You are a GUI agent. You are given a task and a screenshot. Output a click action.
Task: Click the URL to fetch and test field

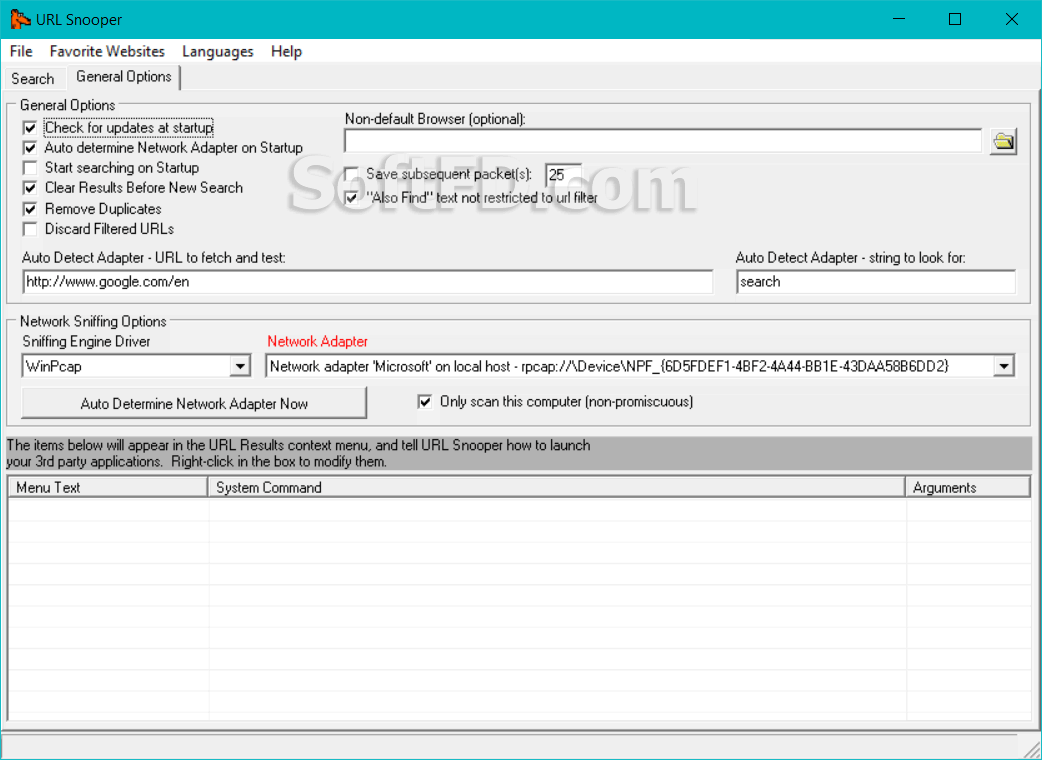pyautogui.click(x=367, y=282)
